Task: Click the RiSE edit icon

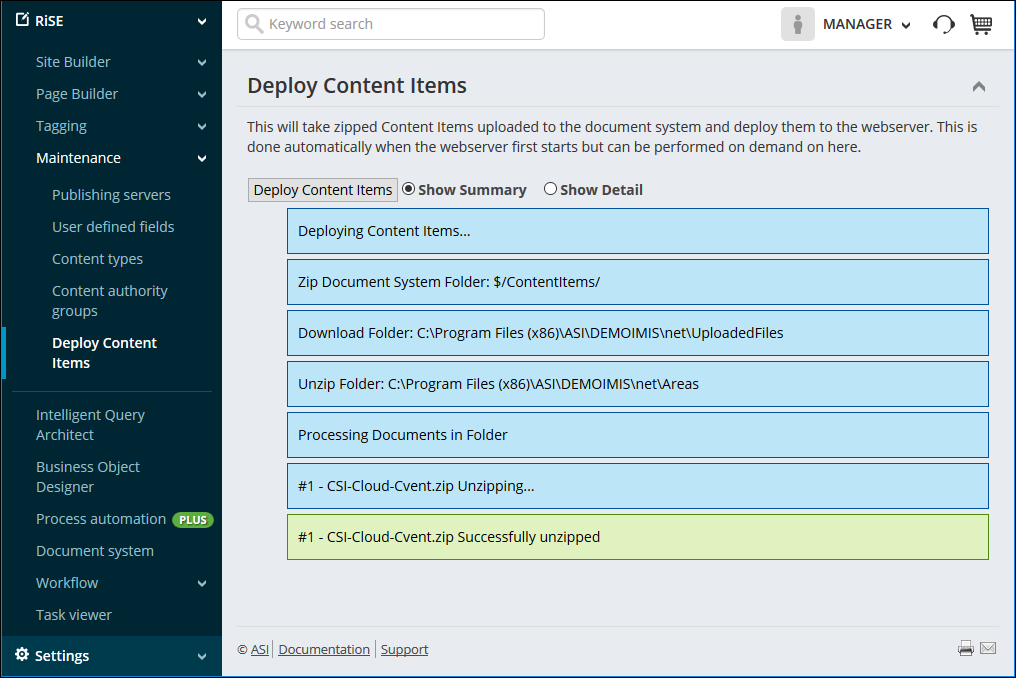Action: pos(23,20)
